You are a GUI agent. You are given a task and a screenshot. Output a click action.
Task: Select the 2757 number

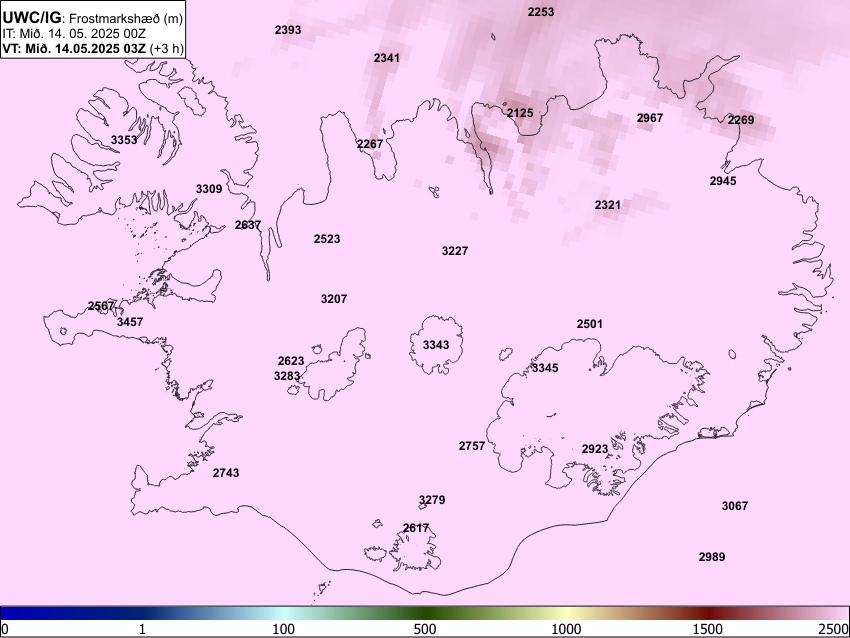point(472,446)
